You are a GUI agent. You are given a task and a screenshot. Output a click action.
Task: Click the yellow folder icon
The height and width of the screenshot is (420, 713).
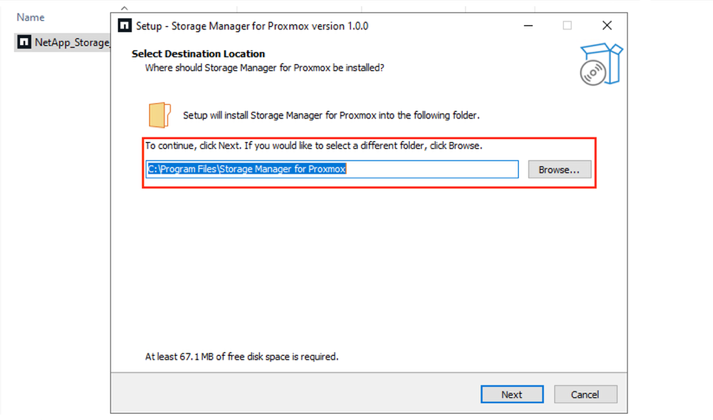(158, 114)
